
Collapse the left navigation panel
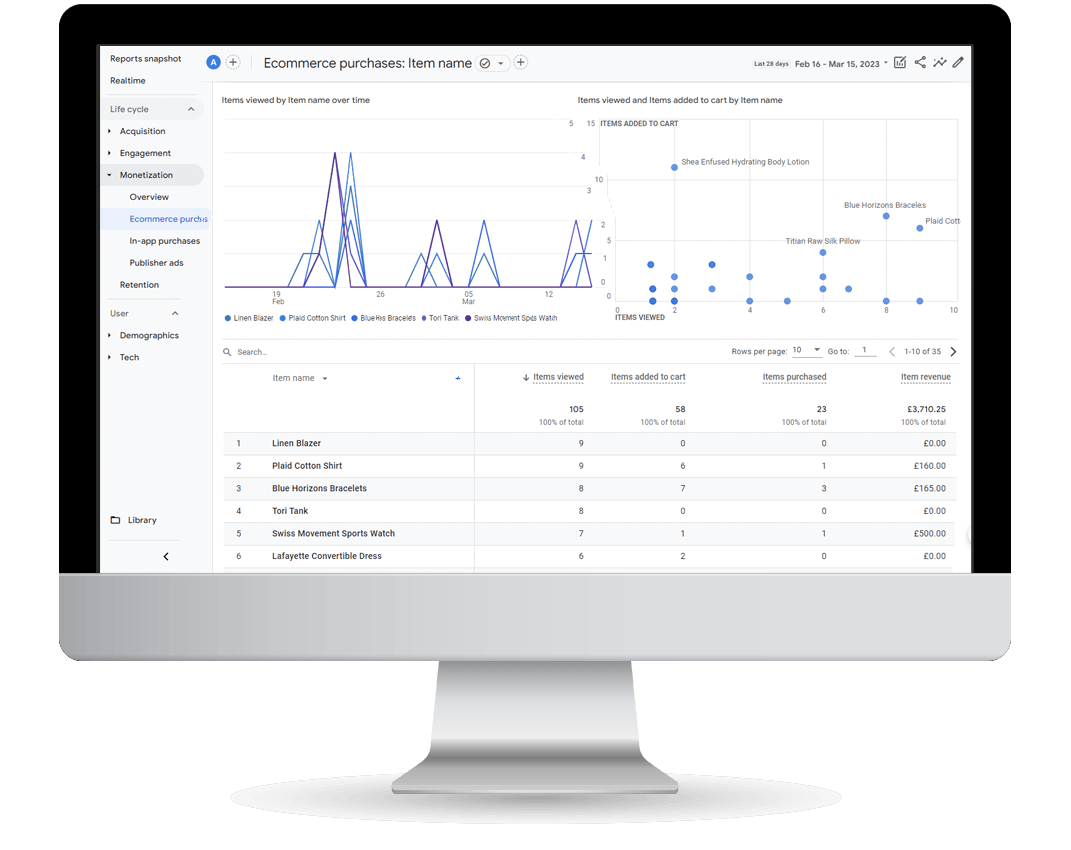[x=166, y=556]
